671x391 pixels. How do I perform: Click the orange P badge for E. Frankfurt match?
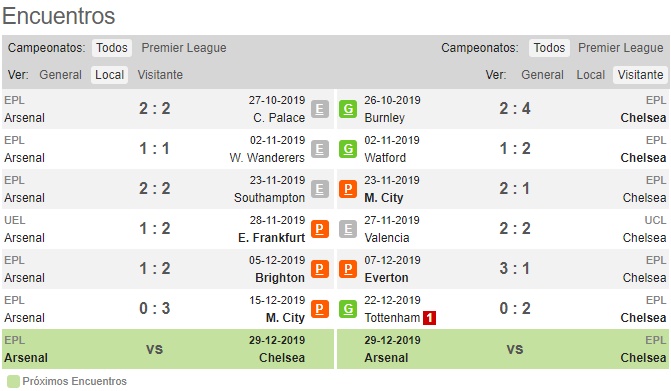pos(320,229)
